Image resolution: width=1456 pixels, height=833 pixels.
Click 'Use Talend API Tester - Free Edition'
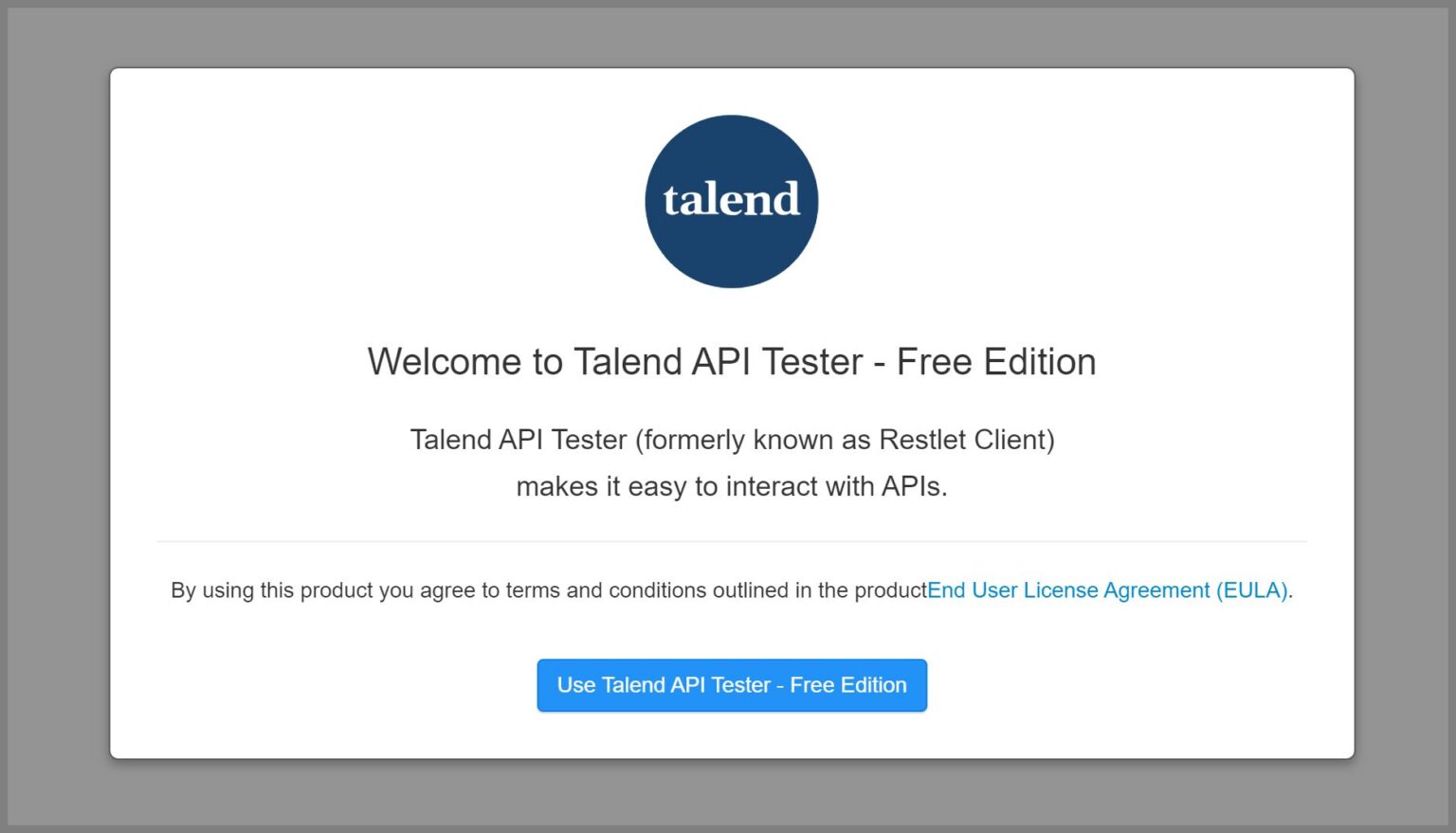point(731,685)
